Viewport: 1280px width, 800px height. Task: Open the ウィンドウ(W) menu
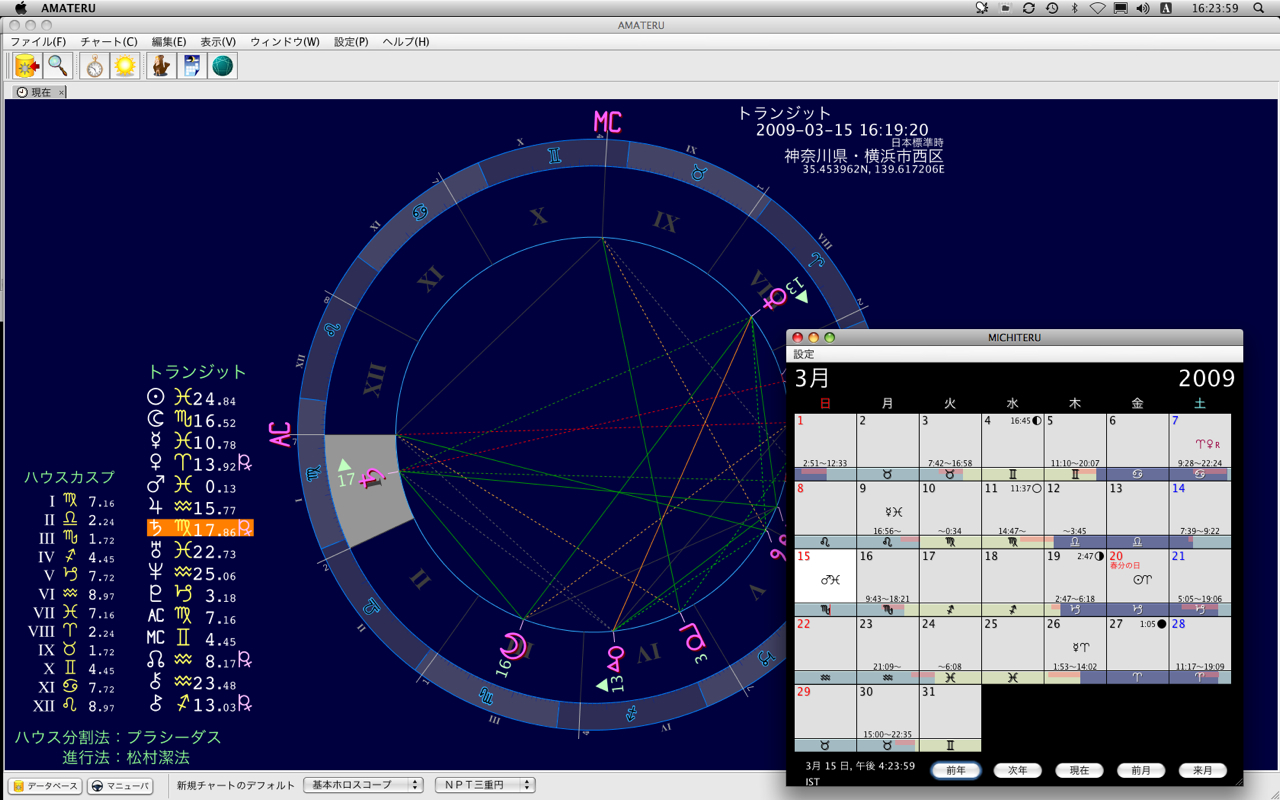pyautogui.click(x=285, y=42)
